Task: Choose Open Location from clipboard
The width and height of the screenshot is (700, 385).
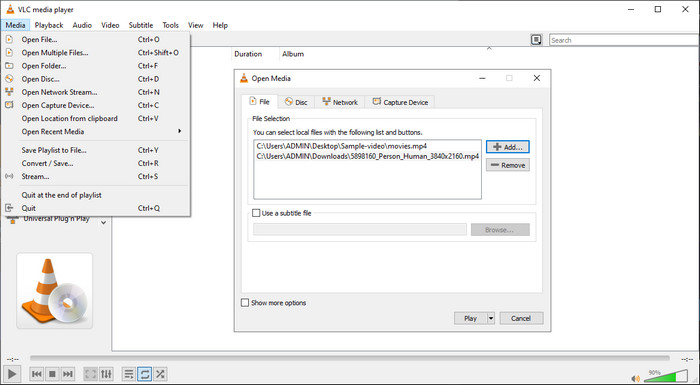Action: point(96,118)
